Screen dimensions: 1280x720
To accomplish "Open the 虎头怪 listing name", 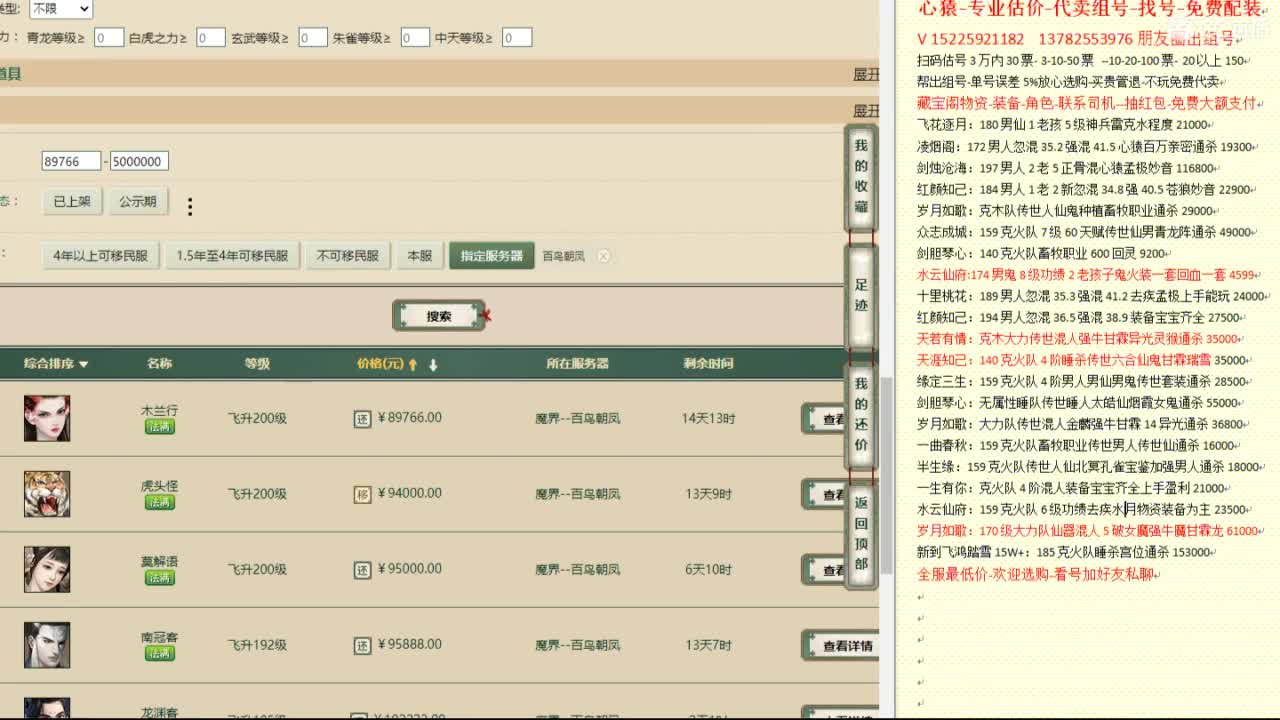I will (x=159, y=486).
